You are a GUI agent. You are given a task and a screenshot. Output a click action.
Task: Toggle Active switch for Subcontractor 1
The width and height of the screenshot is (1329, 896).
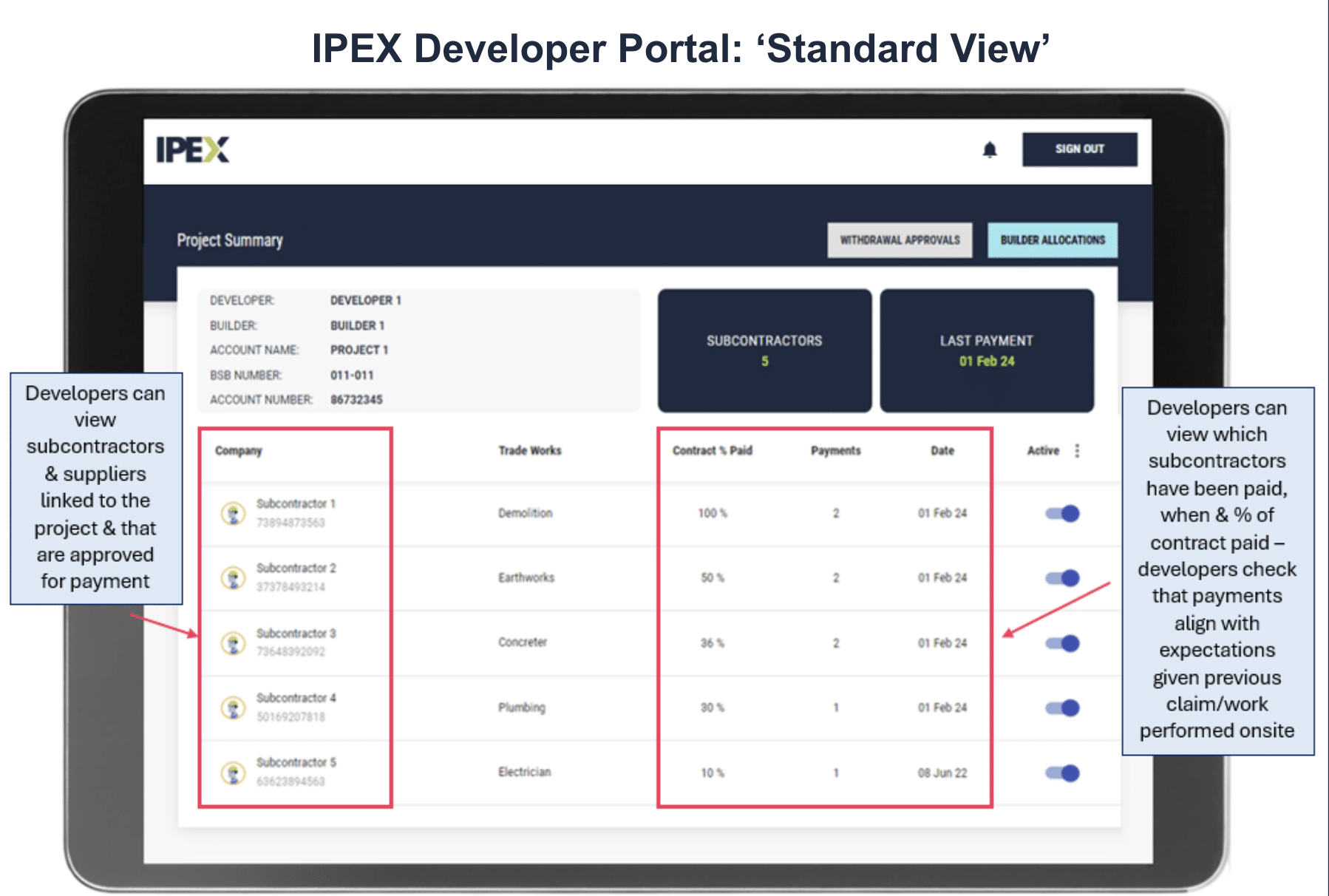pos(1062,513)
